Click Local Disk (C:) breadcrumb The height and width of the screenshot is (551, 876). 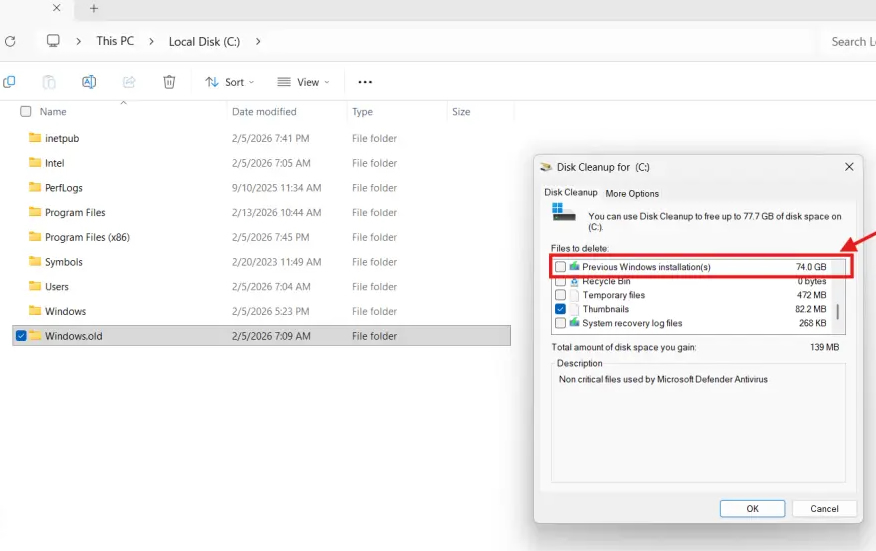[204, 41]
